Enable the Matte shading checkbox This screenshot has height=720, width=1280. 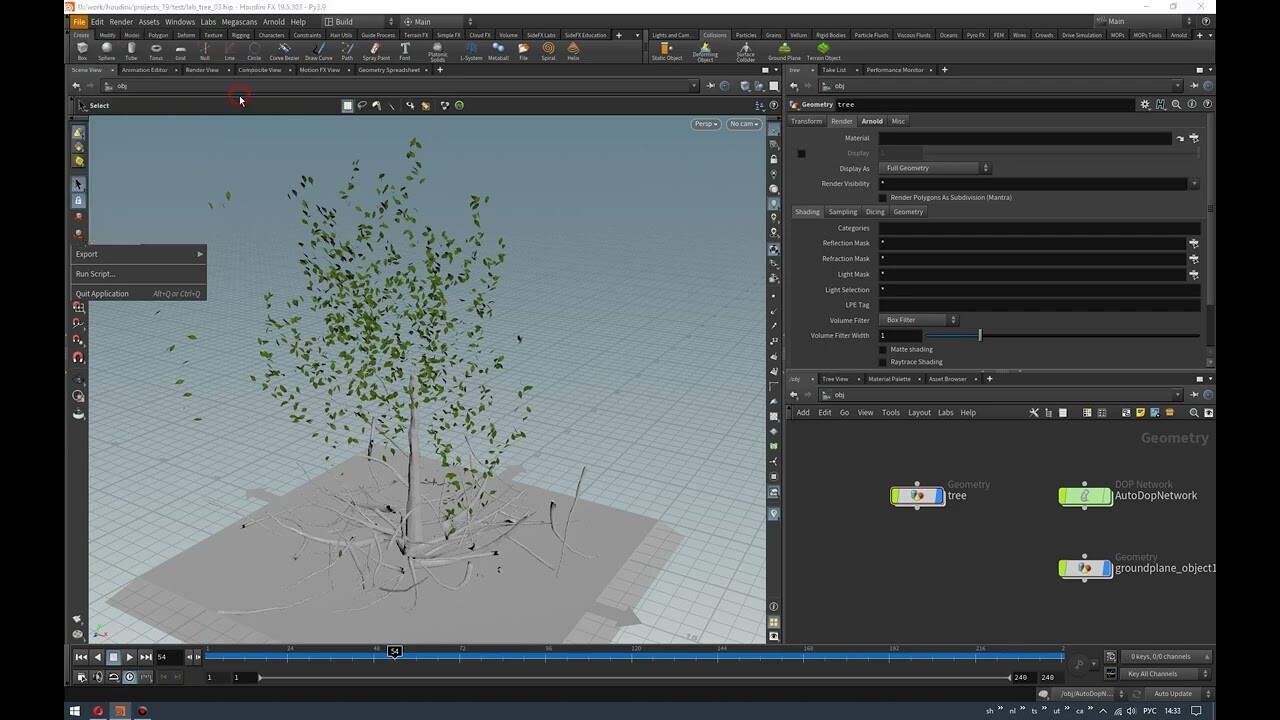click(884, 349)
